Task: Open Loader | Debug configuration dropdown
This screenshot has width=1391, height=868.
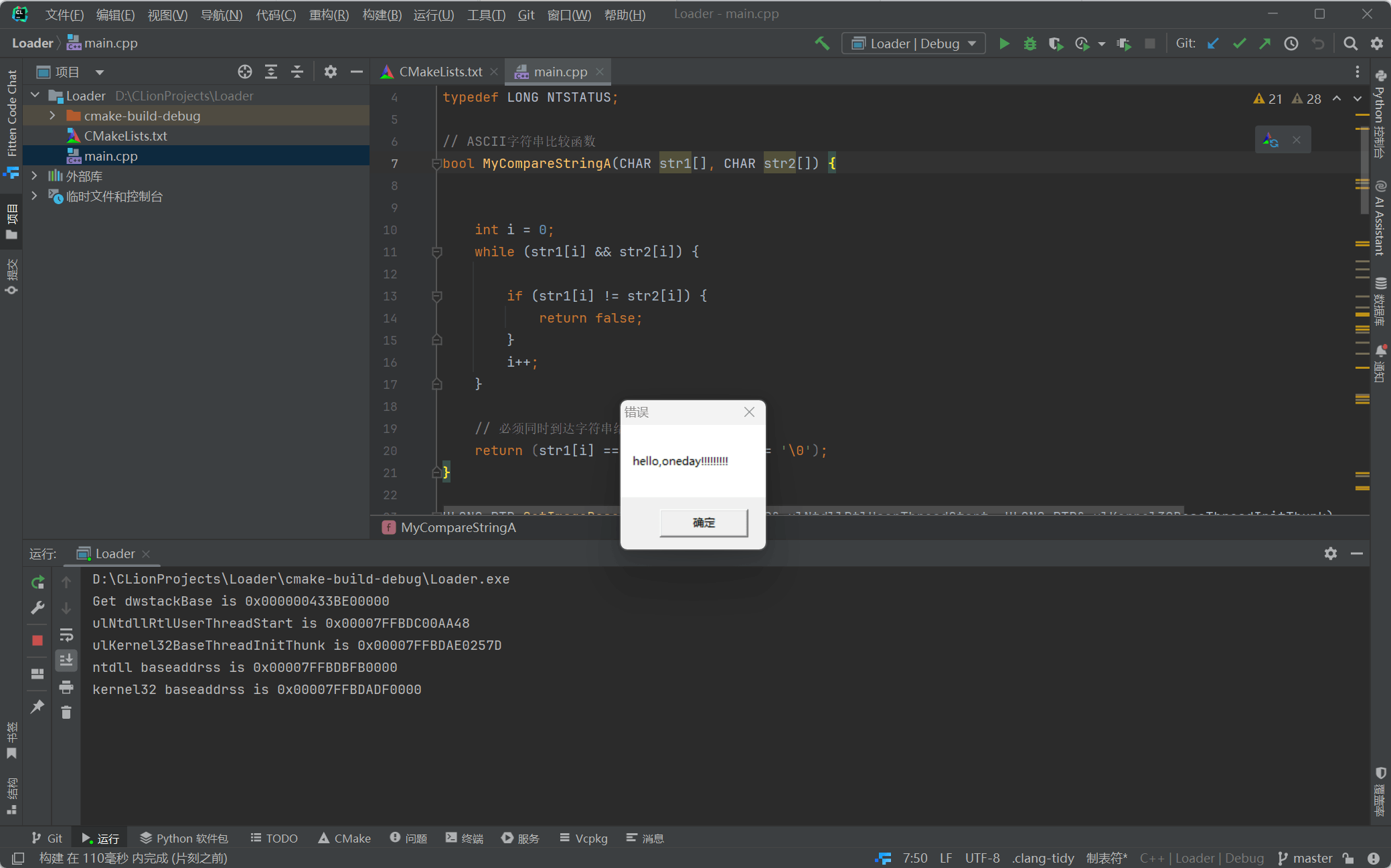Action: coord(913,44)
